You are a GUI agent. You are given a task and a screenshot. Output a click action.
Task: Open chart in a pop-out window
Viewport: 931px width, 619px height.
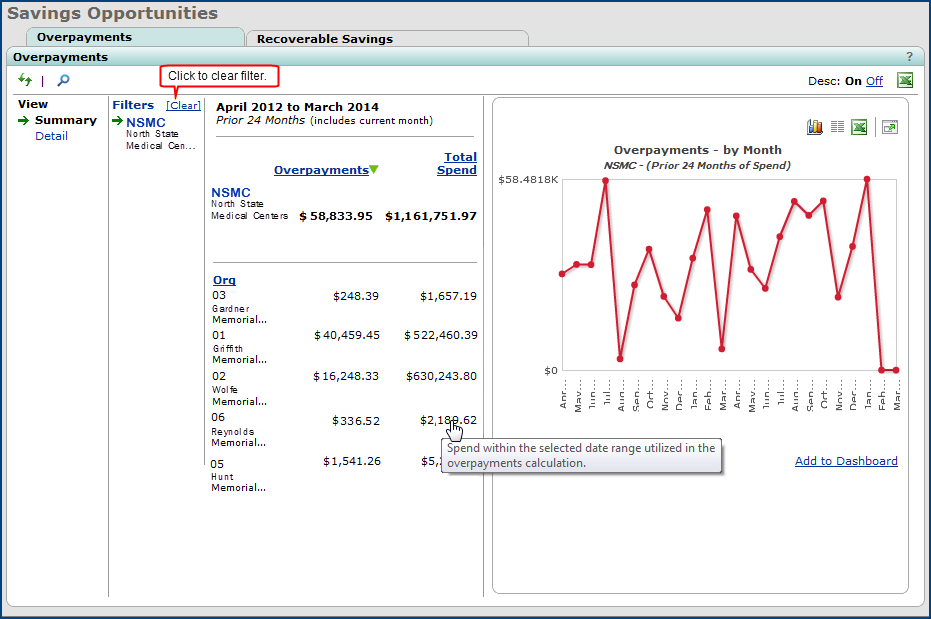[x=889, y=127]
